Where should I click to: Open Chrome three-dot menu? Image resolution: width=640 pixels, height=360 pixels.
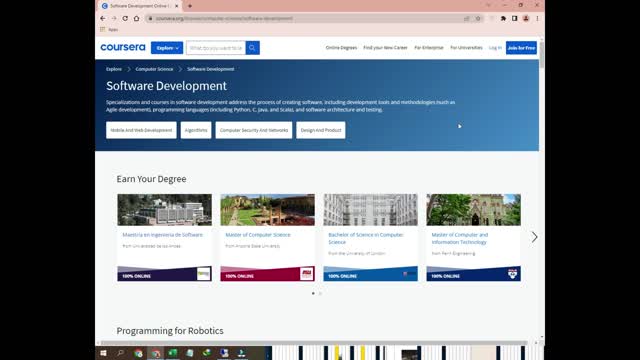pyautogui.click(x=537, y=18)
